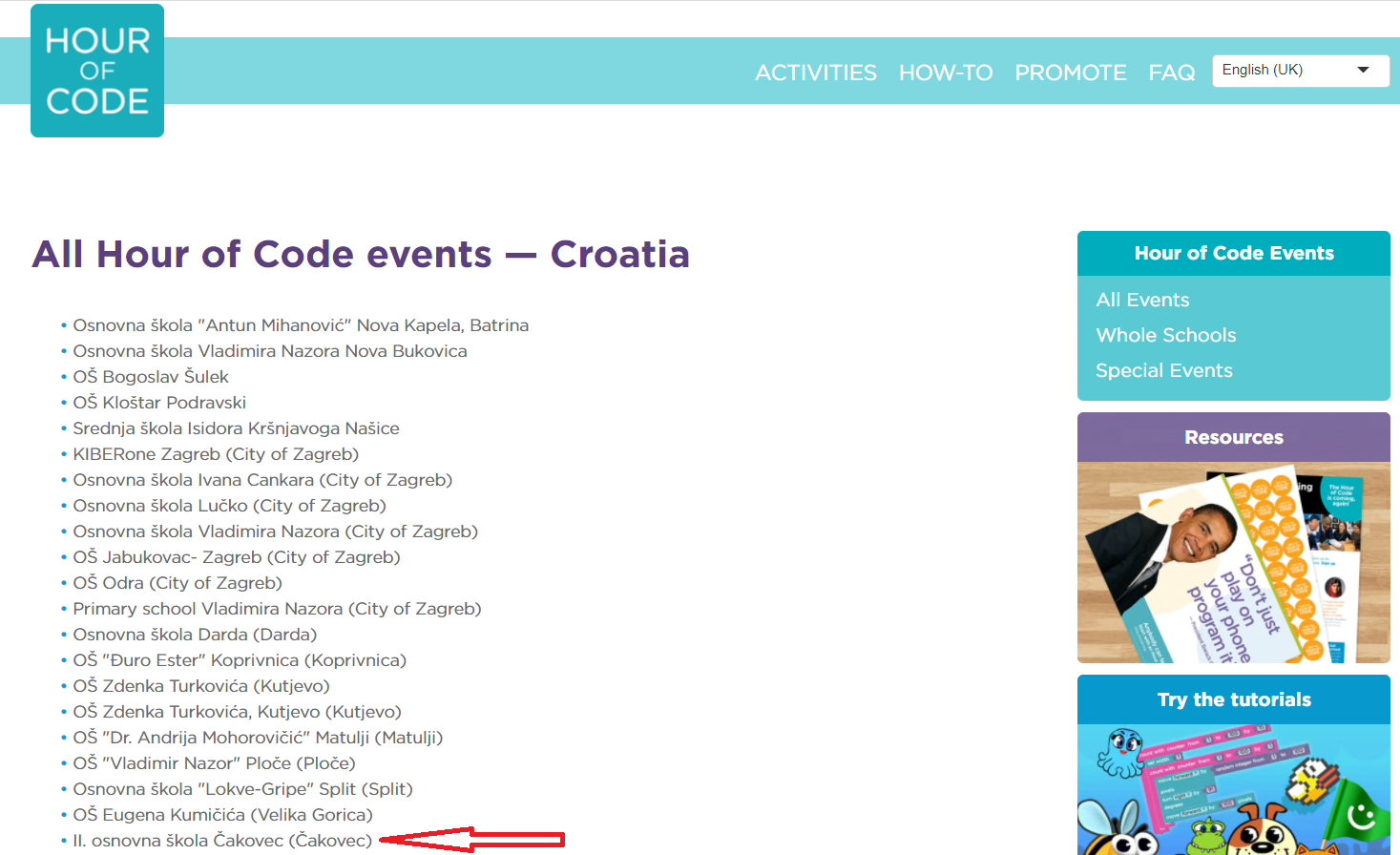Screen dimensions: 1400x855
Task: Select Osnovna škola Vladimira Nazora (City of Zagreb)
Action: (275, 532)
